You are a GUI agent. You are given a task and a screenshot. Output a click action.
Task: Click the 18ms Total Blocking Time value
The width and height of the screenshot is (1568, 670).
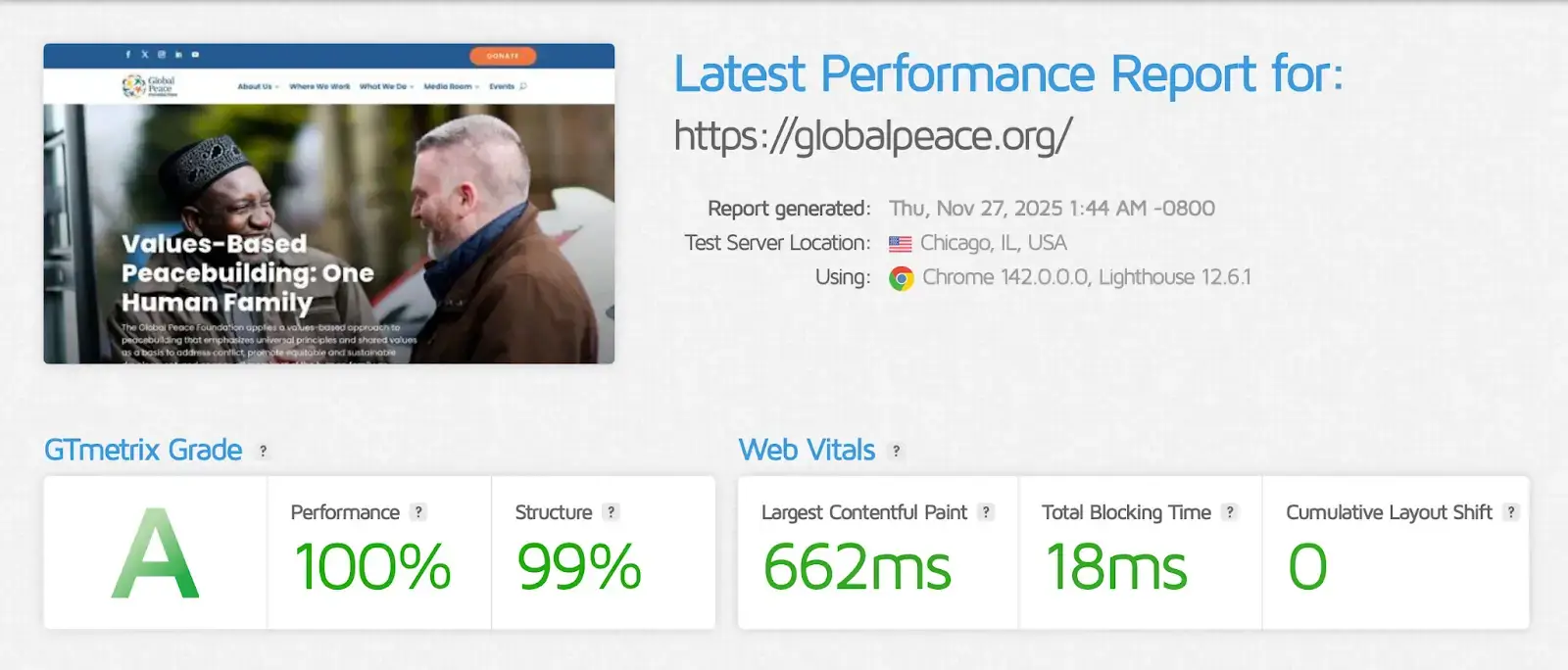pos(1115,567)
